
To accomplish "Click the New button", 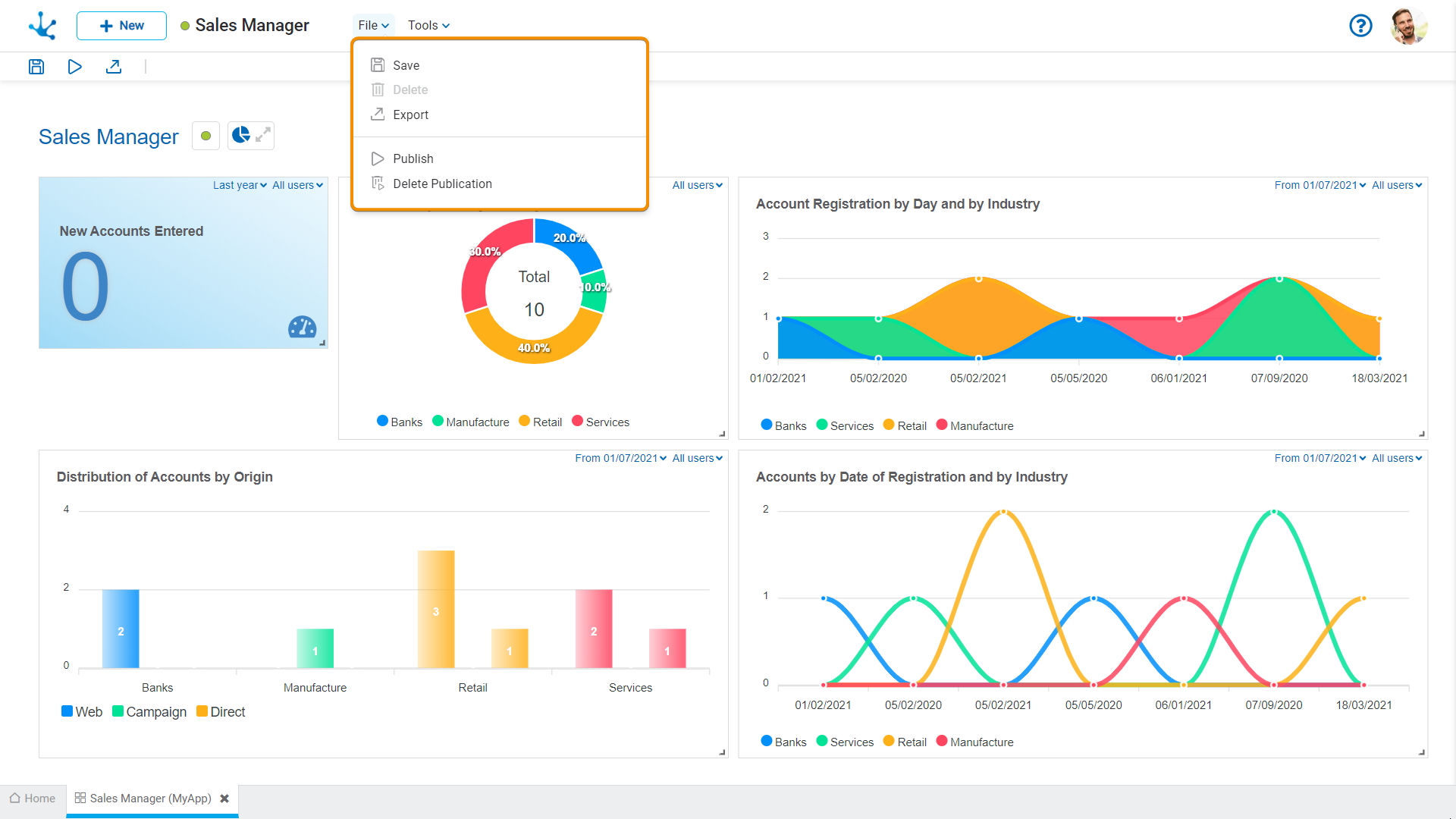I will coord(121,26).
